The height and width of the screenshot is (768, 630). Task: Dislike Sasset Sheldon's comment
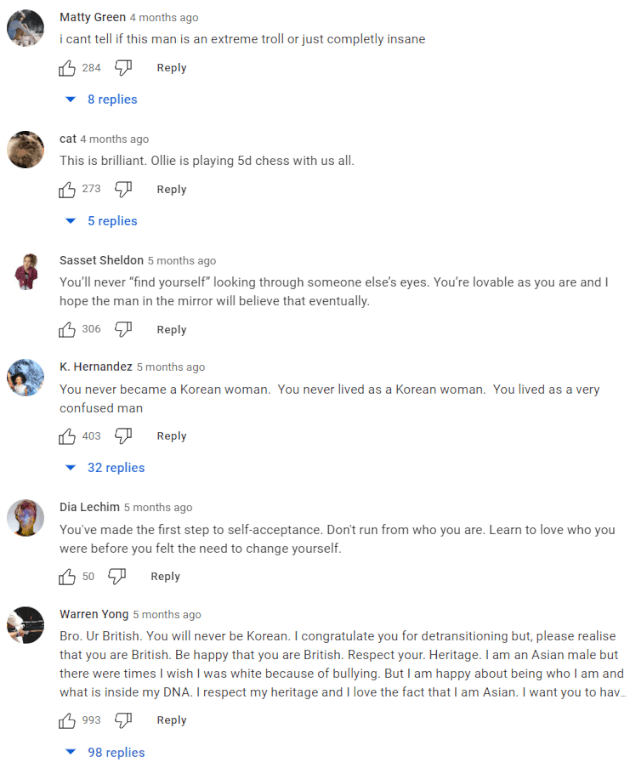[123, 330]
